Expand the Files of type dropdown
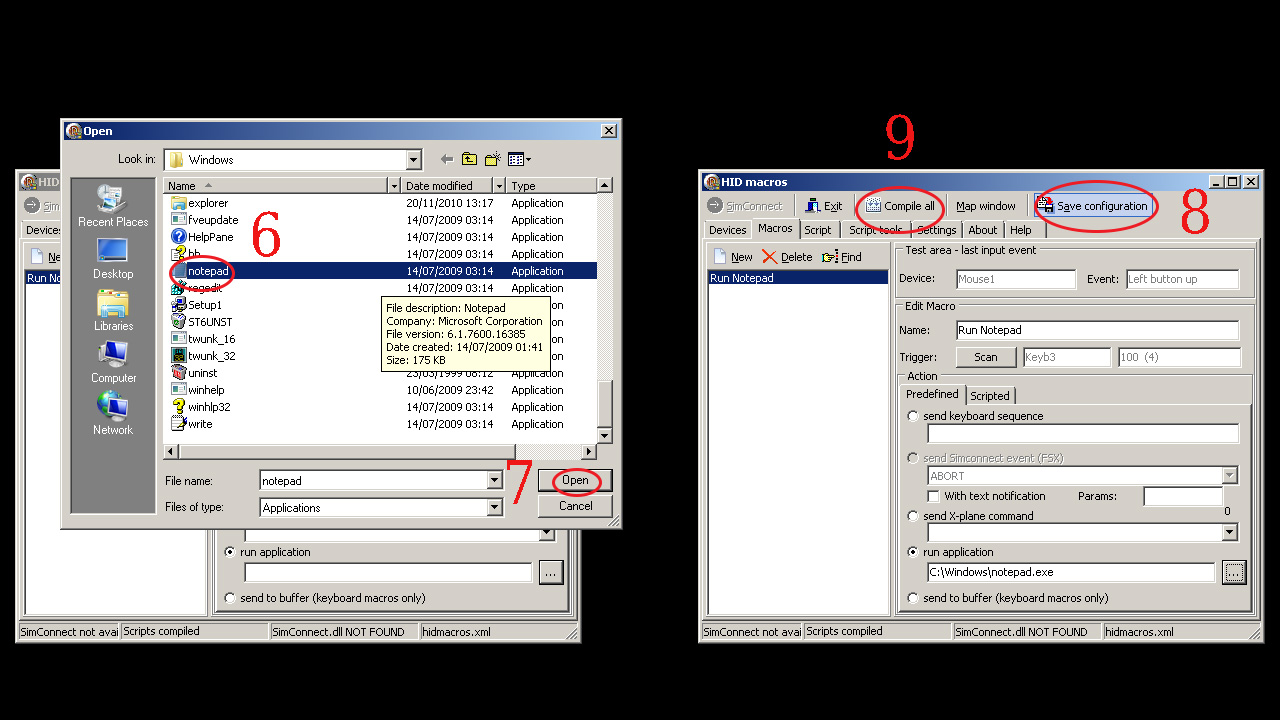The width and height of the screenshot is (1280, 720). 494,508
